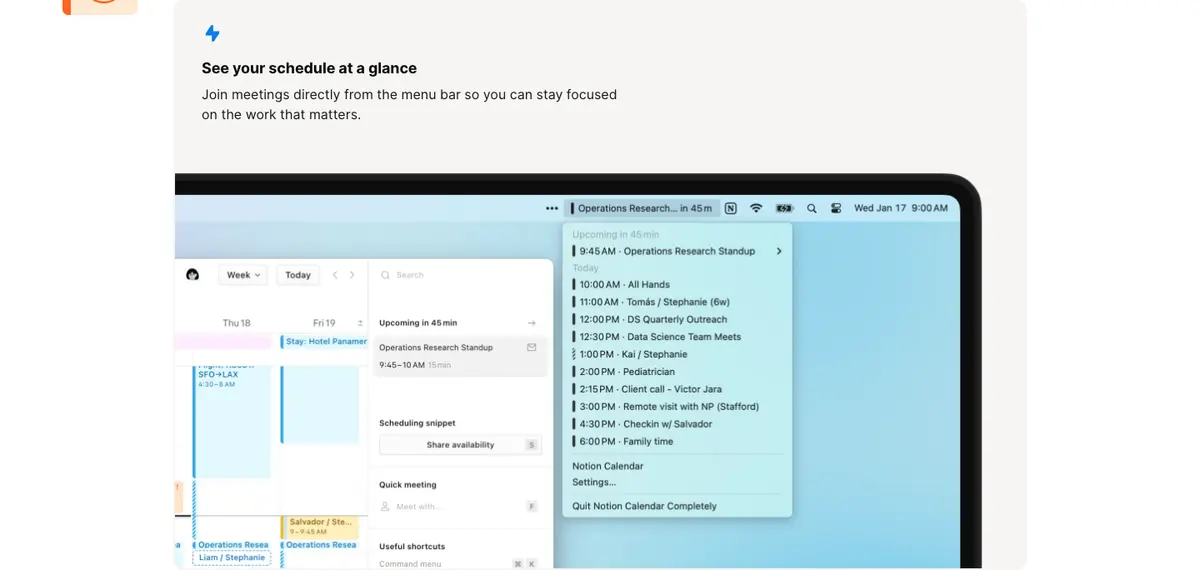Image resolution: width=1200 pixels, height=570 pixels.
Task: Click the Thu 18 day header
Action: [x=236, y=323]
